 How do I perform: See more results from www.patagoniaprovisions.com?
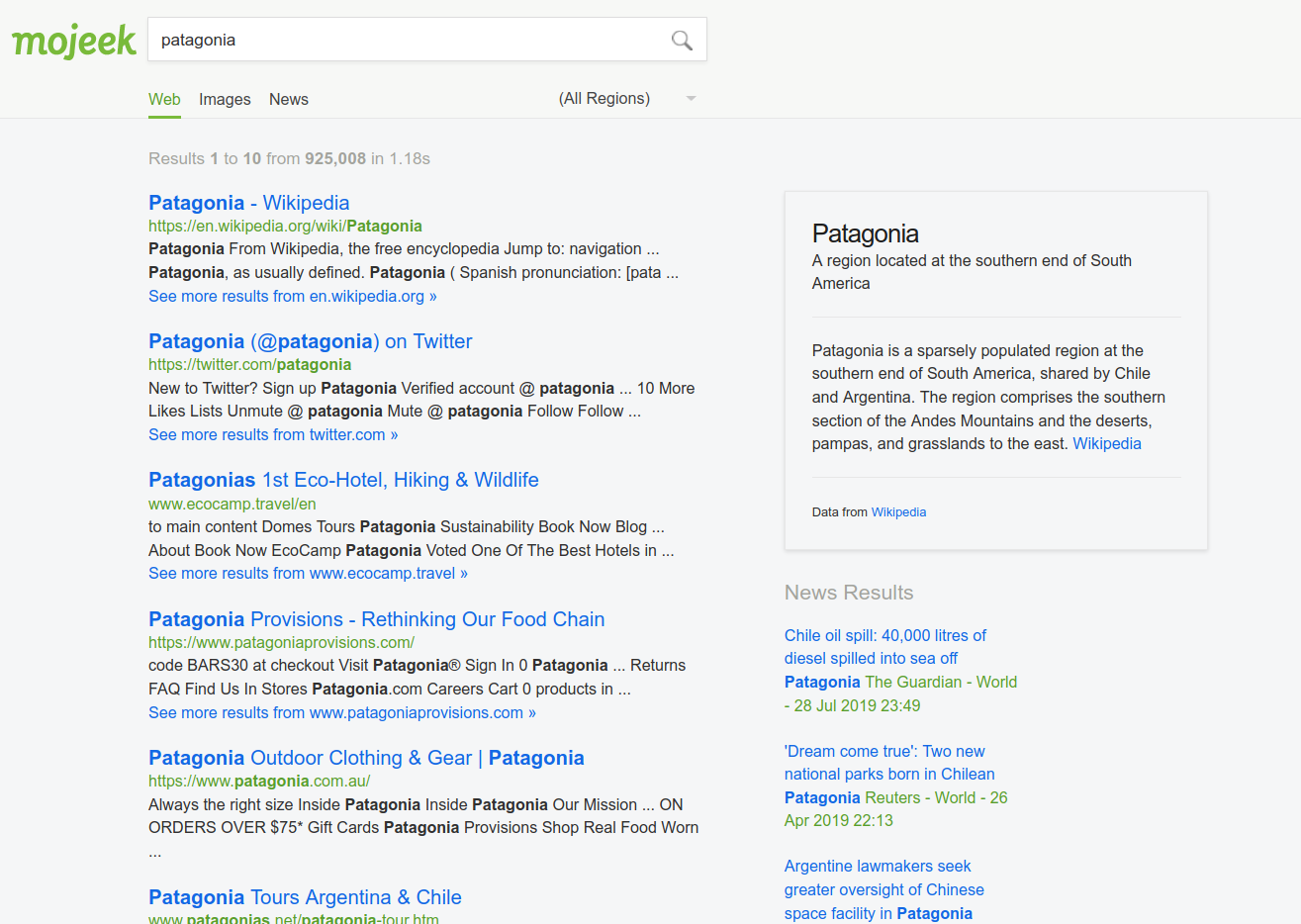342,712
